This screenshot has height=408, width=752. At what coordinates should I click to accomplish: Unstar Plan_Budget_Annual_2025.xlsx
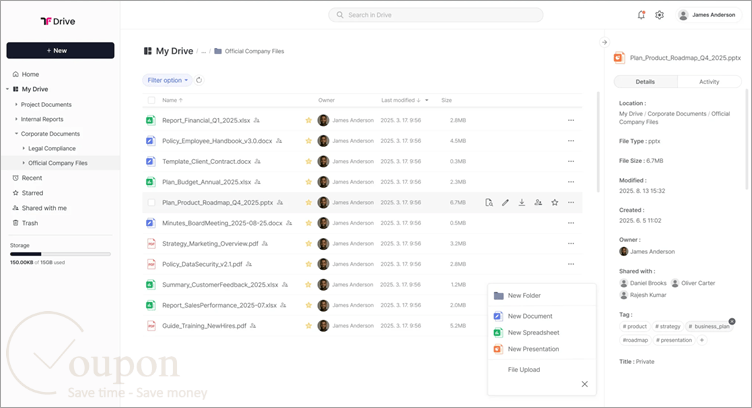point(308,182)
